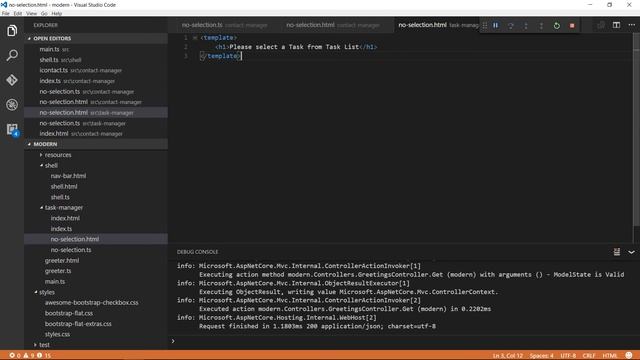
Task: Change line endings via CRLF
Action: (589, 356)
